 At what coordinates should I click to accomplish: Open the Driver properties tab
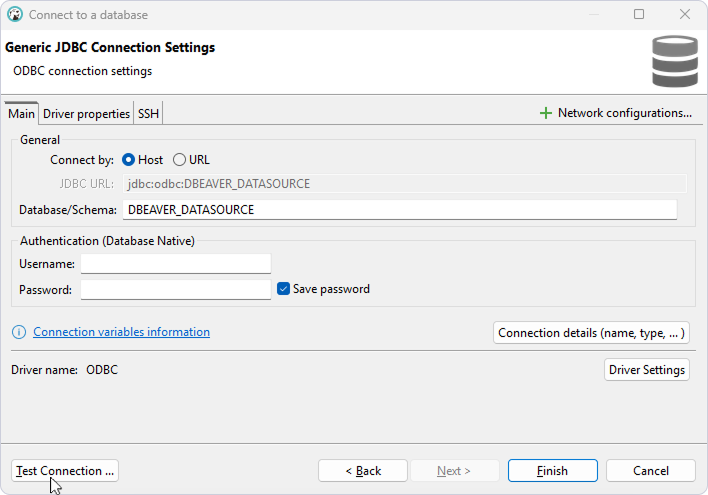coord(86,114)
